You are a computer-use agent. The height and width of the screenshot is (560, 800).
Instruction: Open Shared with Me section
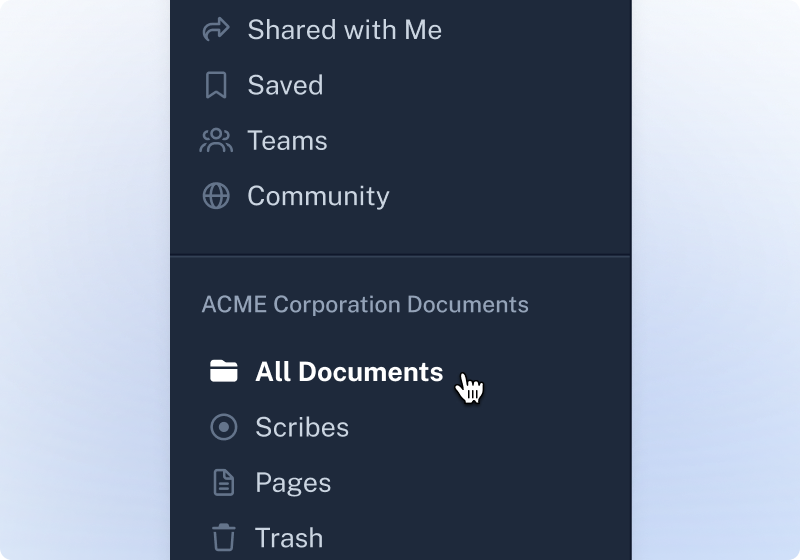tap(344, 30)
